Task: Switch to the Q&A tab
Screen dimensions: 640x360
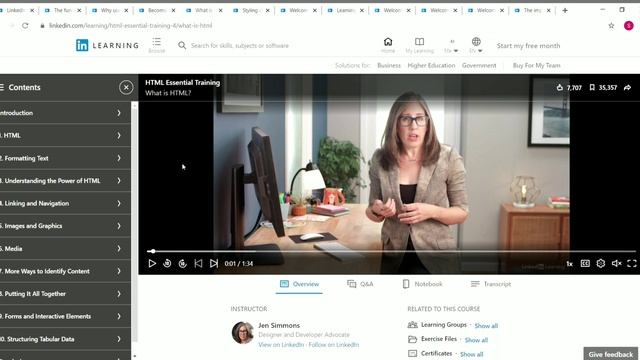Action: [x=360, y=284]
